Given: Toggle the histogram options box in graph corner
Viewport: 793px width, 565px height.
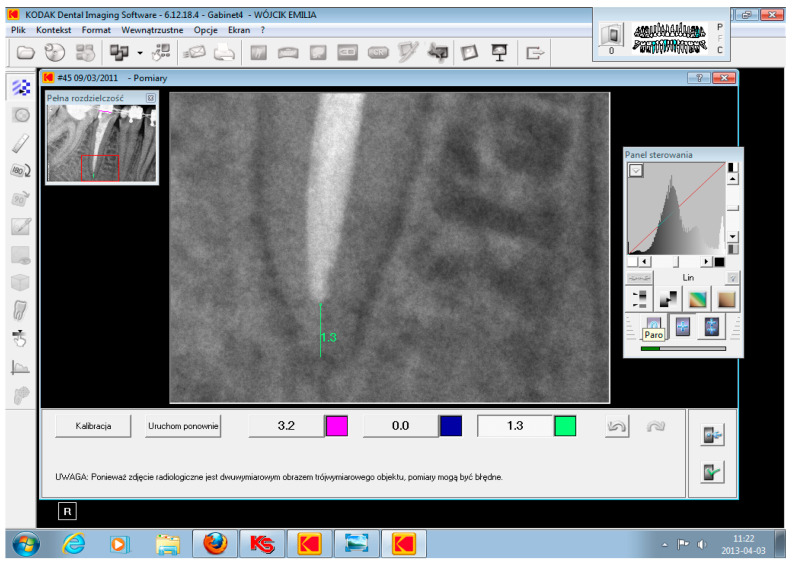Looking at the screenshot, I should coord(636,171).
